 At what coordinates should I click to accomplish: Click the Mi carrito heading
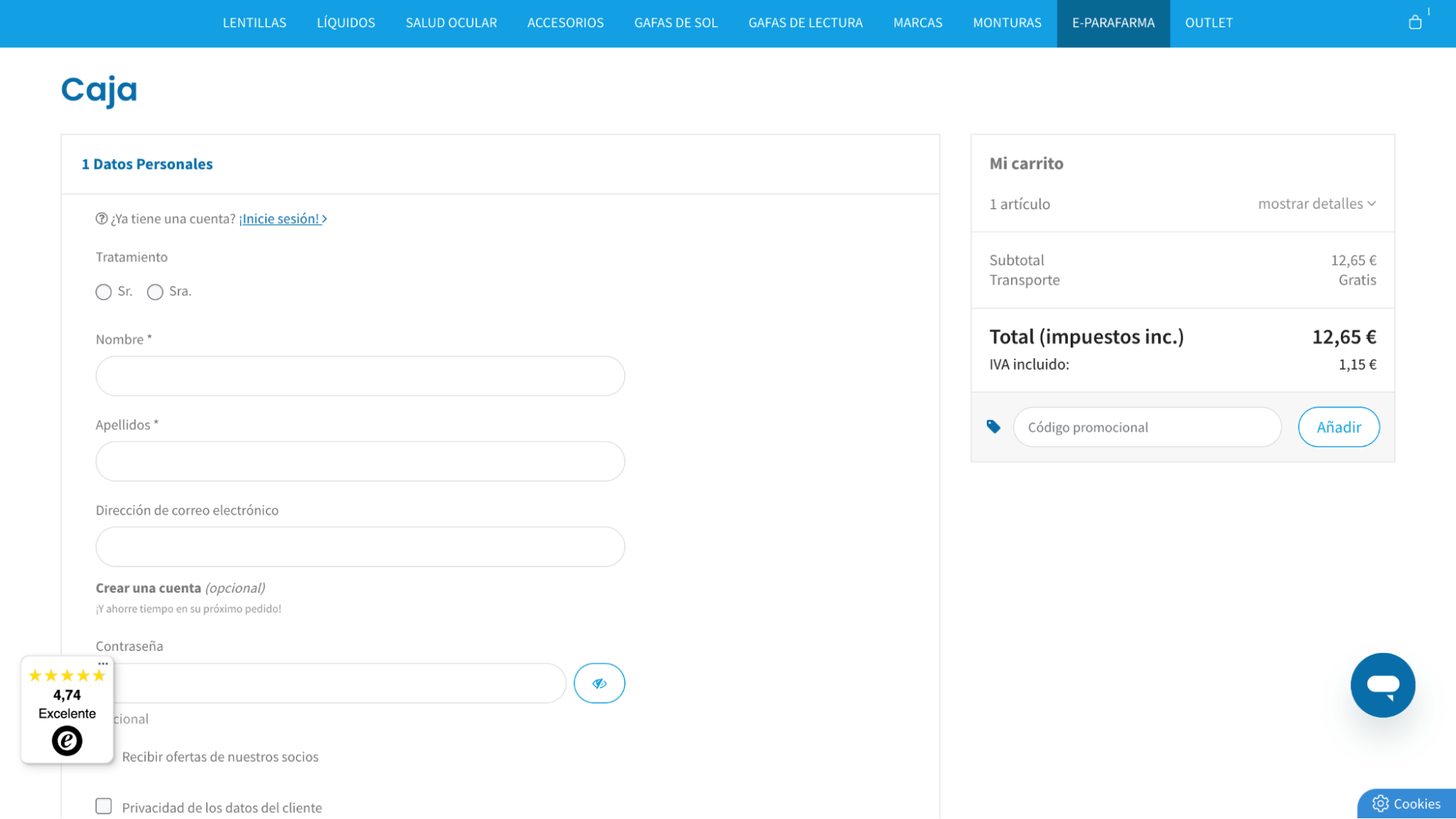click(1026, 163)
